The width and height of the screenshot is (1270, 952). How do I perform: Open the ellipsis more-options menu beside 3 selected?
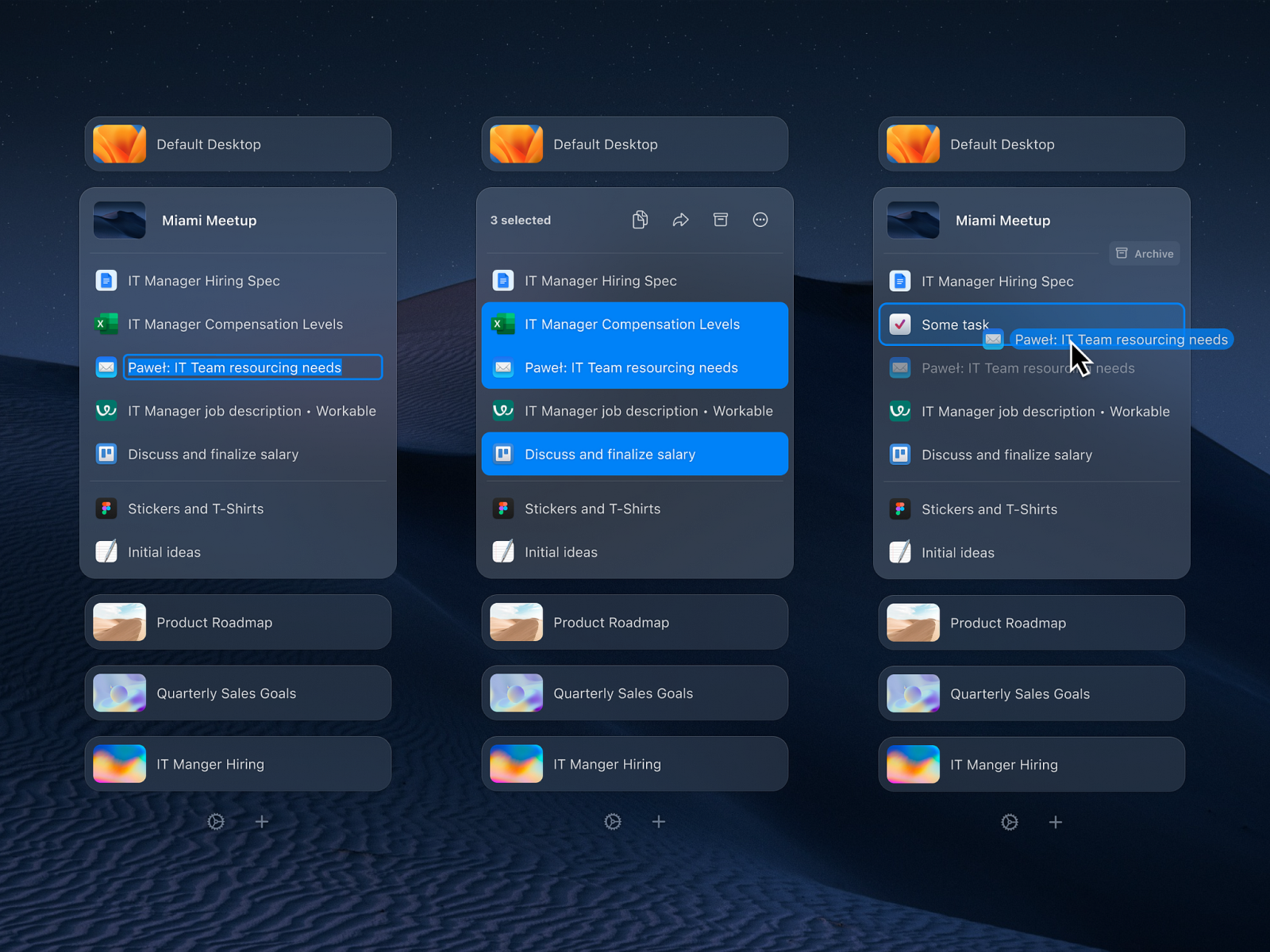(760, 220)
